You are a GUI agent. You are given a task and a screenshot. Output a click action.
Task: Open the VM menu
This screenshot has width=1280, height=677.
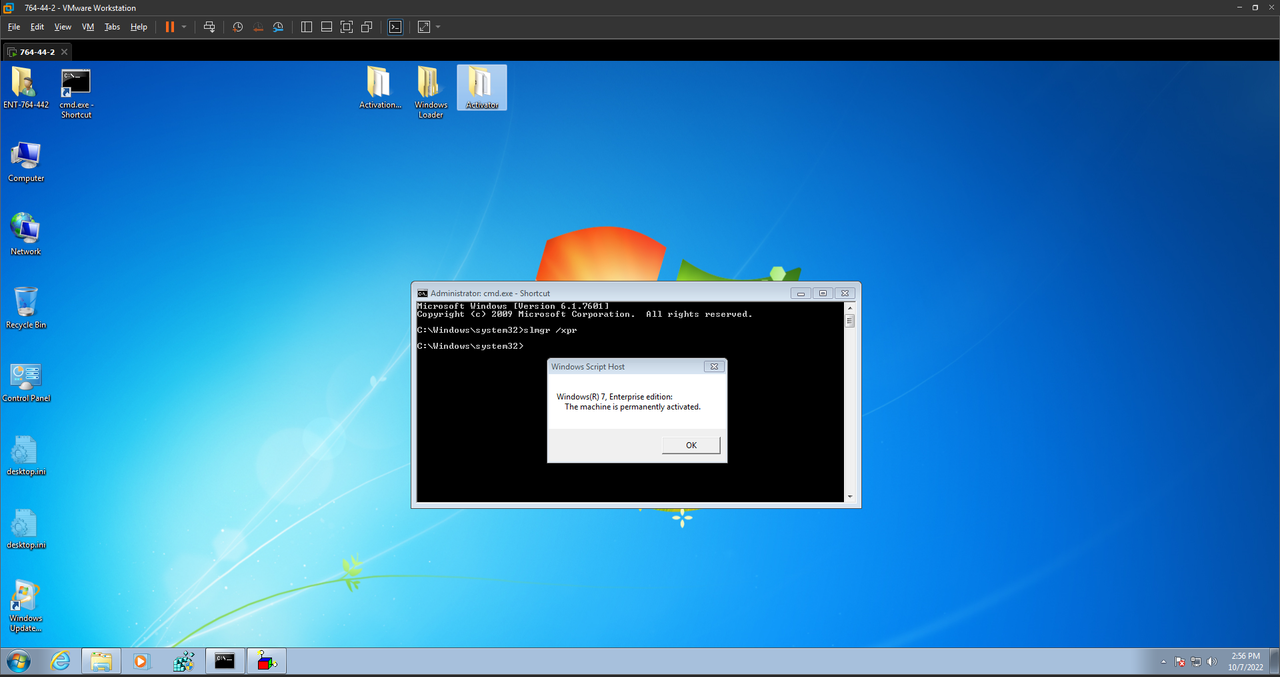click(88, 27)
